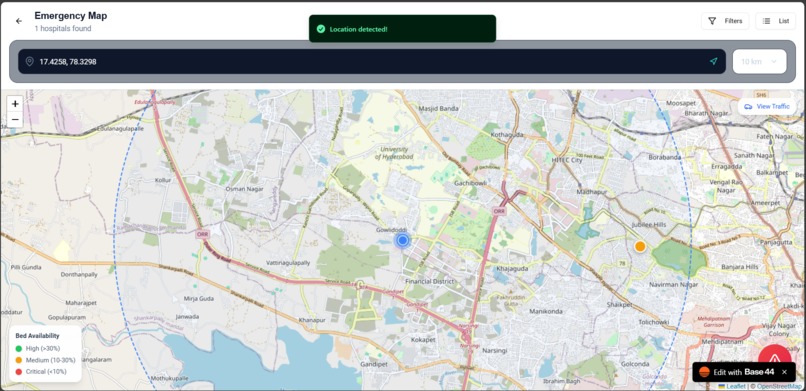Click the Financial District map label
Screen dimensions: 806x391
(430, 282)
